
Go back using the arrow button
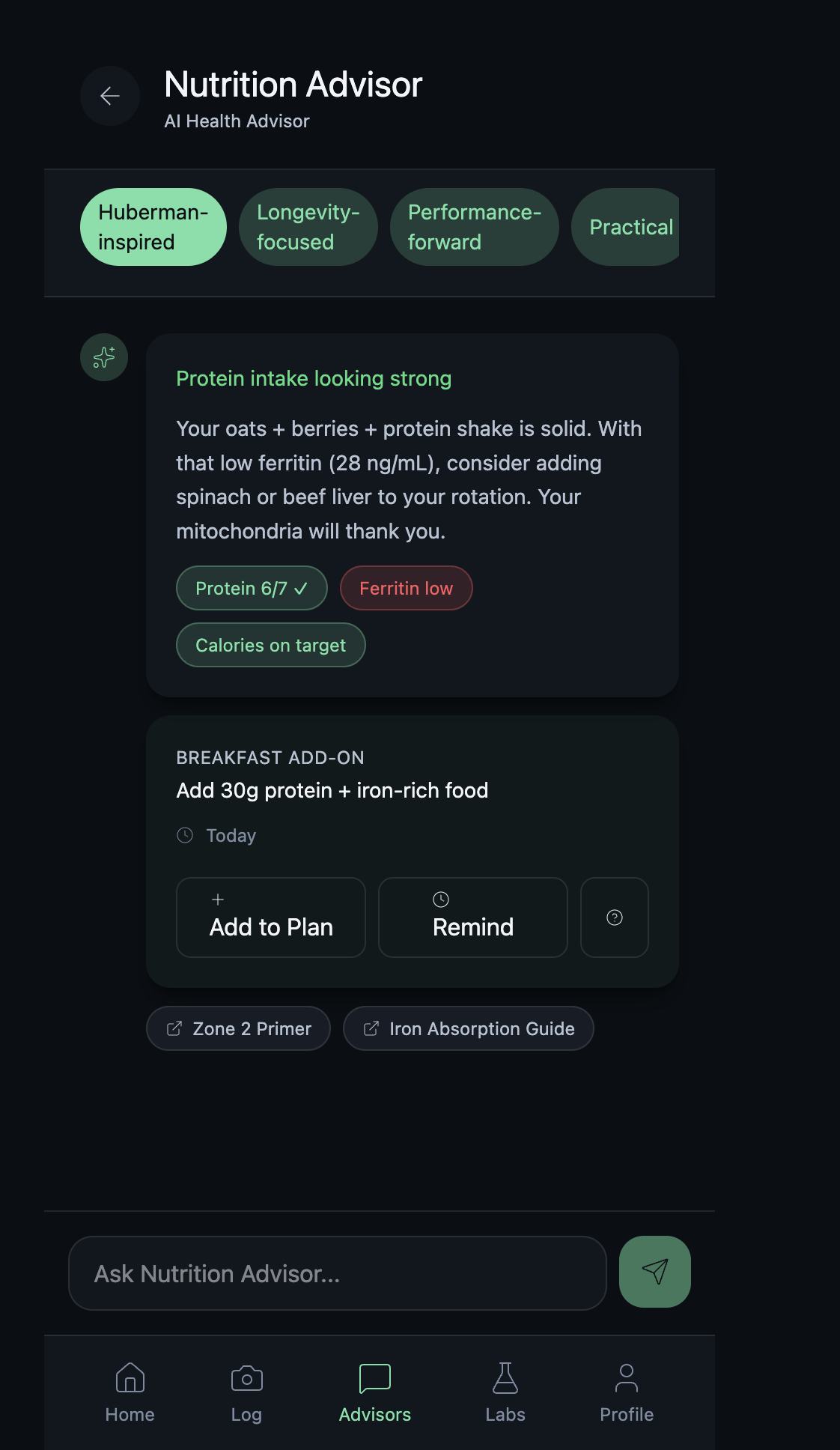pos(110,96)
